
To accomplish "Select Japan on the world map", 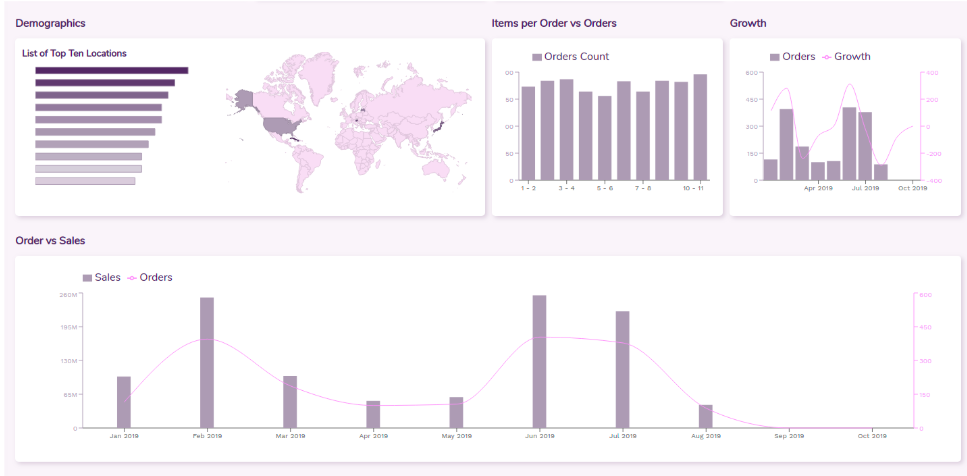I will click(439, 126).
